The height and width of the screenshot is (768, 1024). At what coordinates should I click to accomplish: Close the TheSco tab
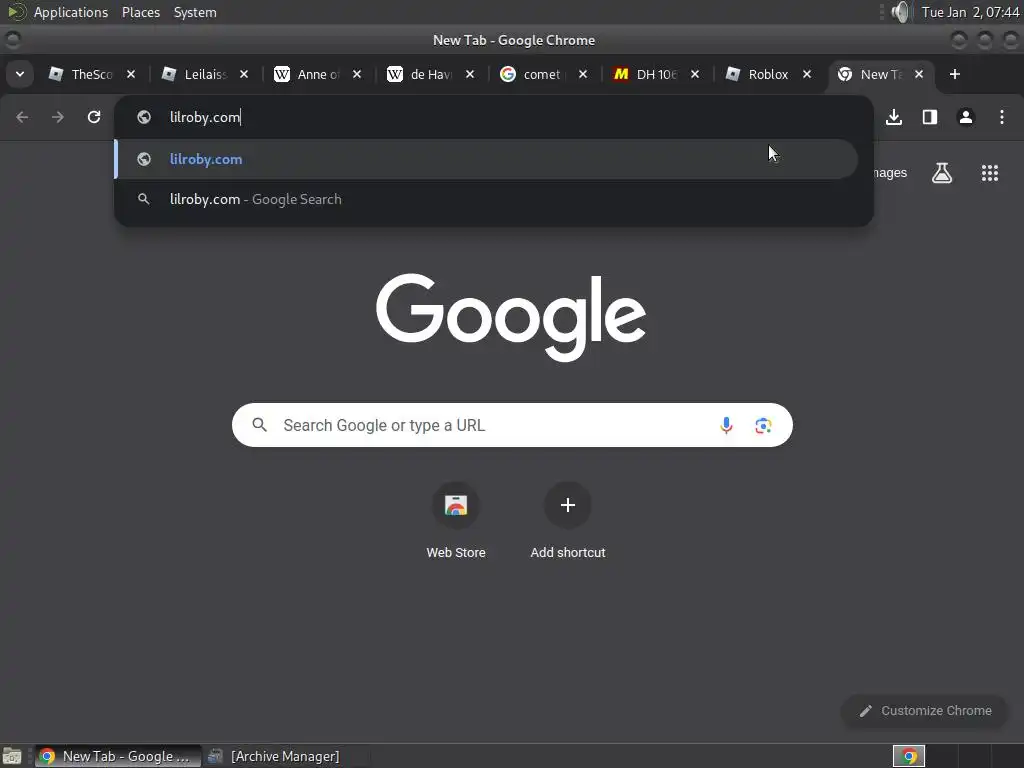coord(131,74)
